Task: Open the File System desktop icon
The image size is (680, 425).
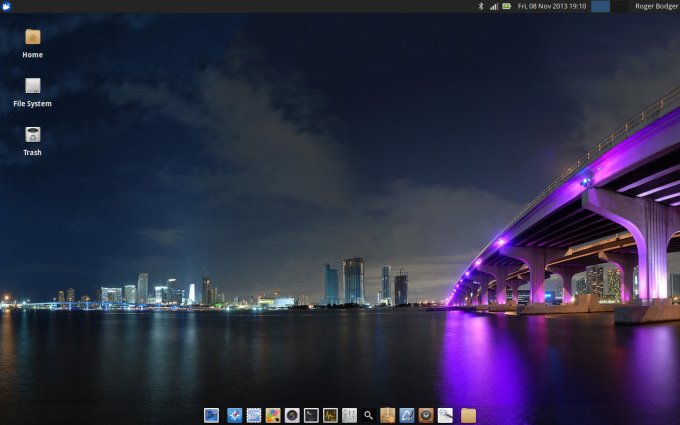Action: tap(33, 86)
